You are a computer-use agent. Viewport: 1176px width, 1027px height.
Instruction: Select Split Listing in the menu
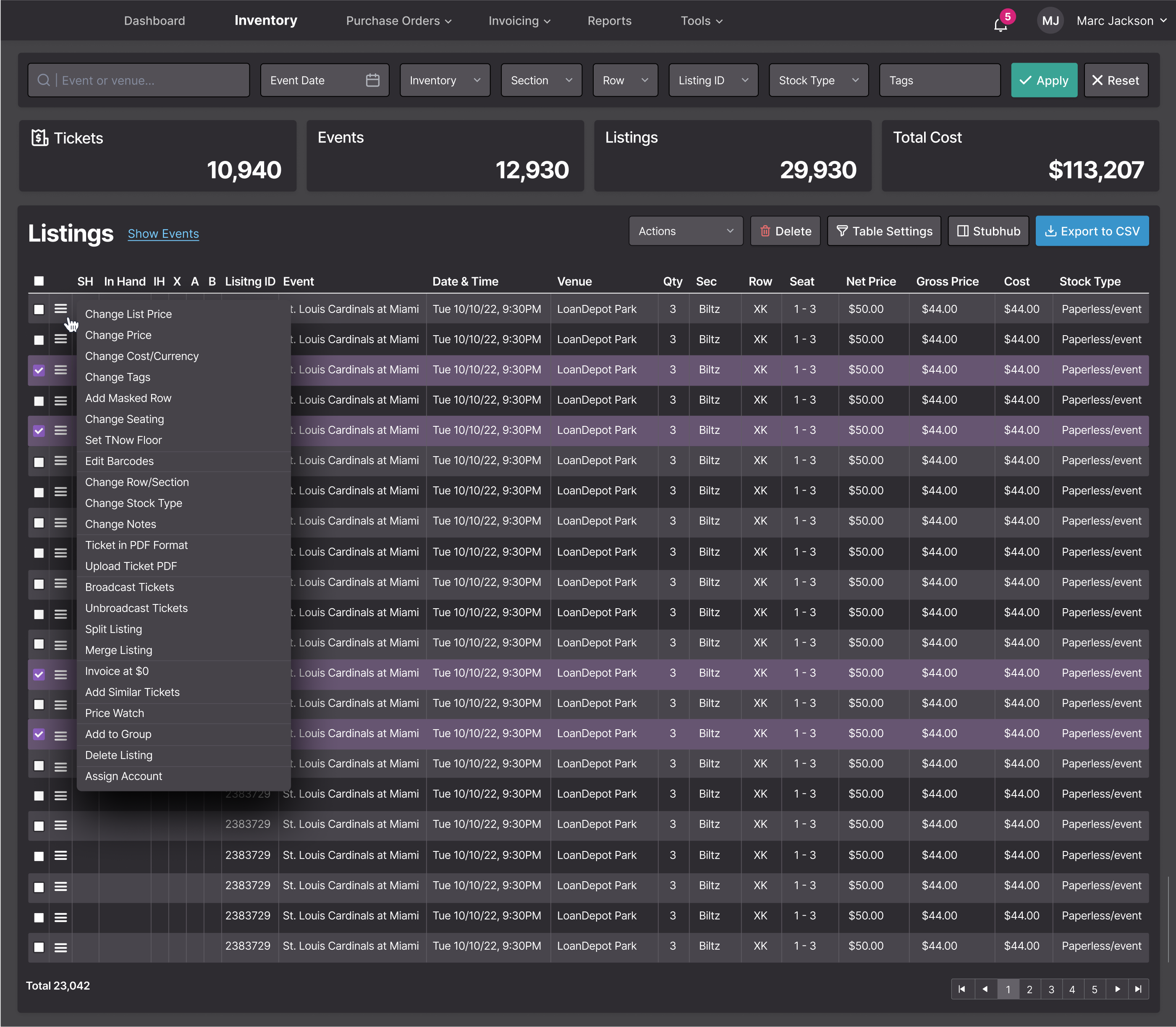pos(113,629)
